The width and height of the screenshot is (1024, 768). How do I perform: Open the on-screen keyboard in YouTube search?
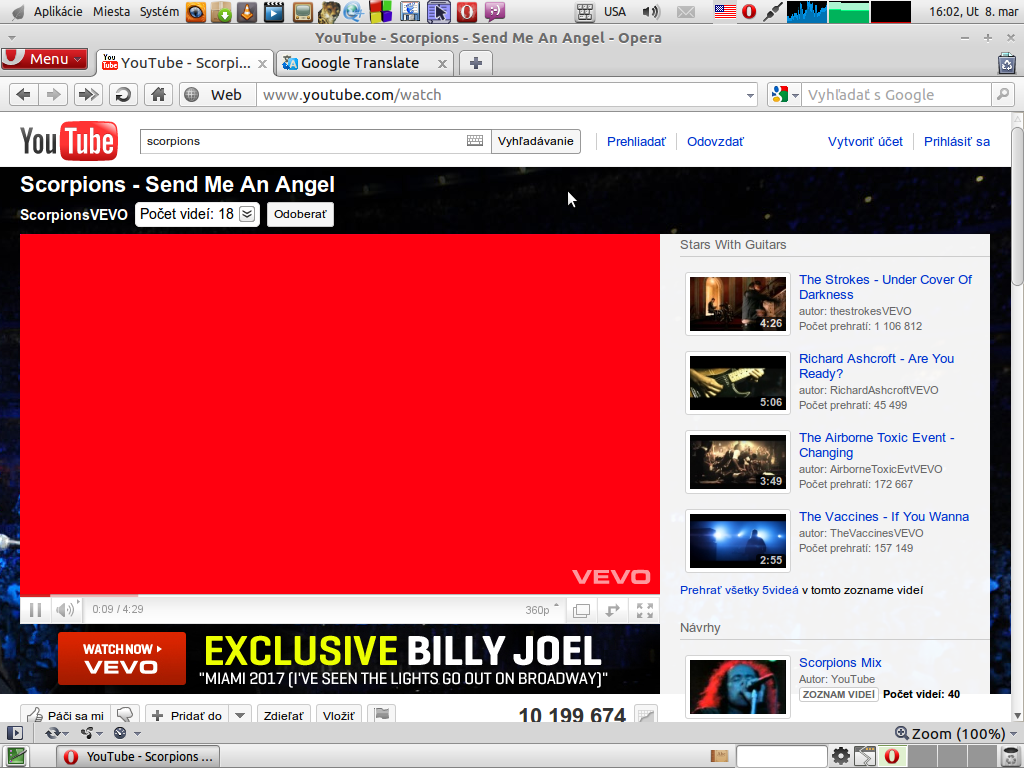[475, 140]
